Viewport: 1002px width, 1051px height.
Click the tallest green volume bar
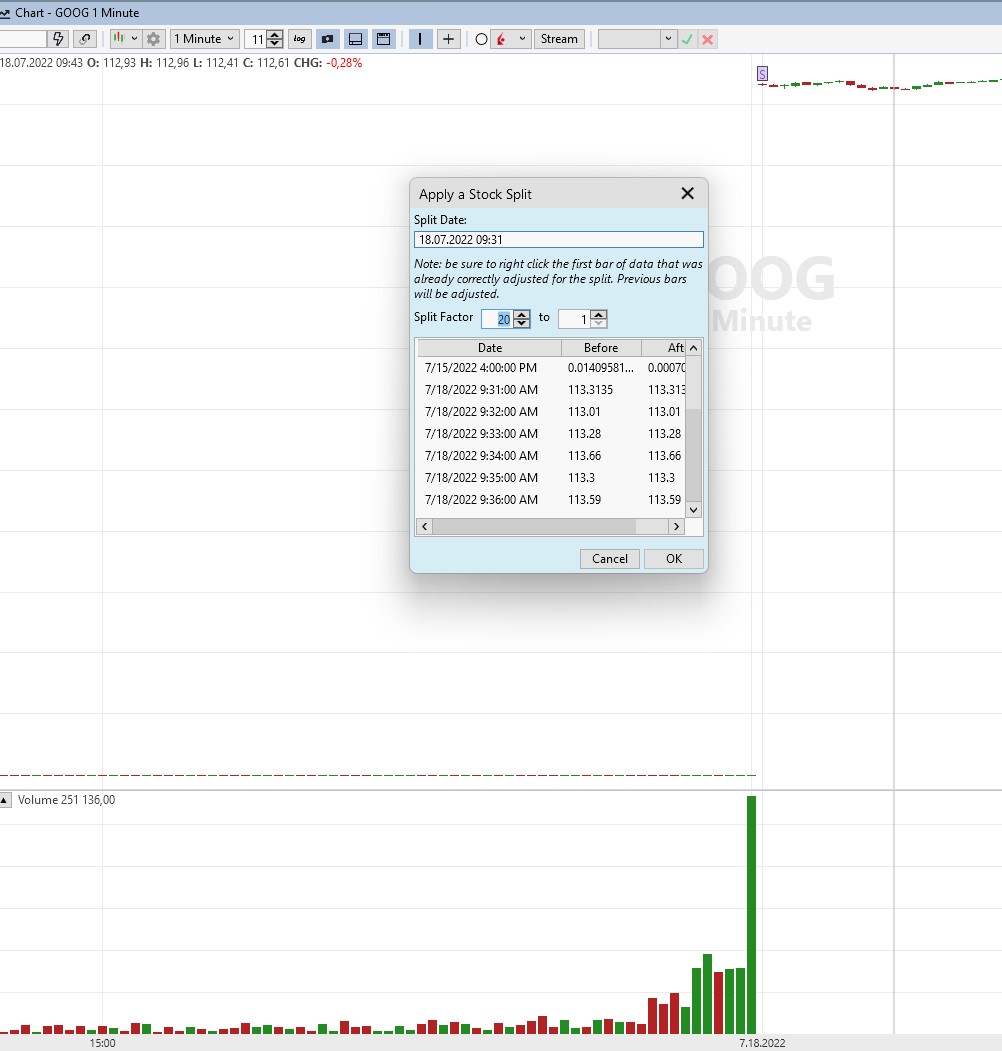(751, 915)
